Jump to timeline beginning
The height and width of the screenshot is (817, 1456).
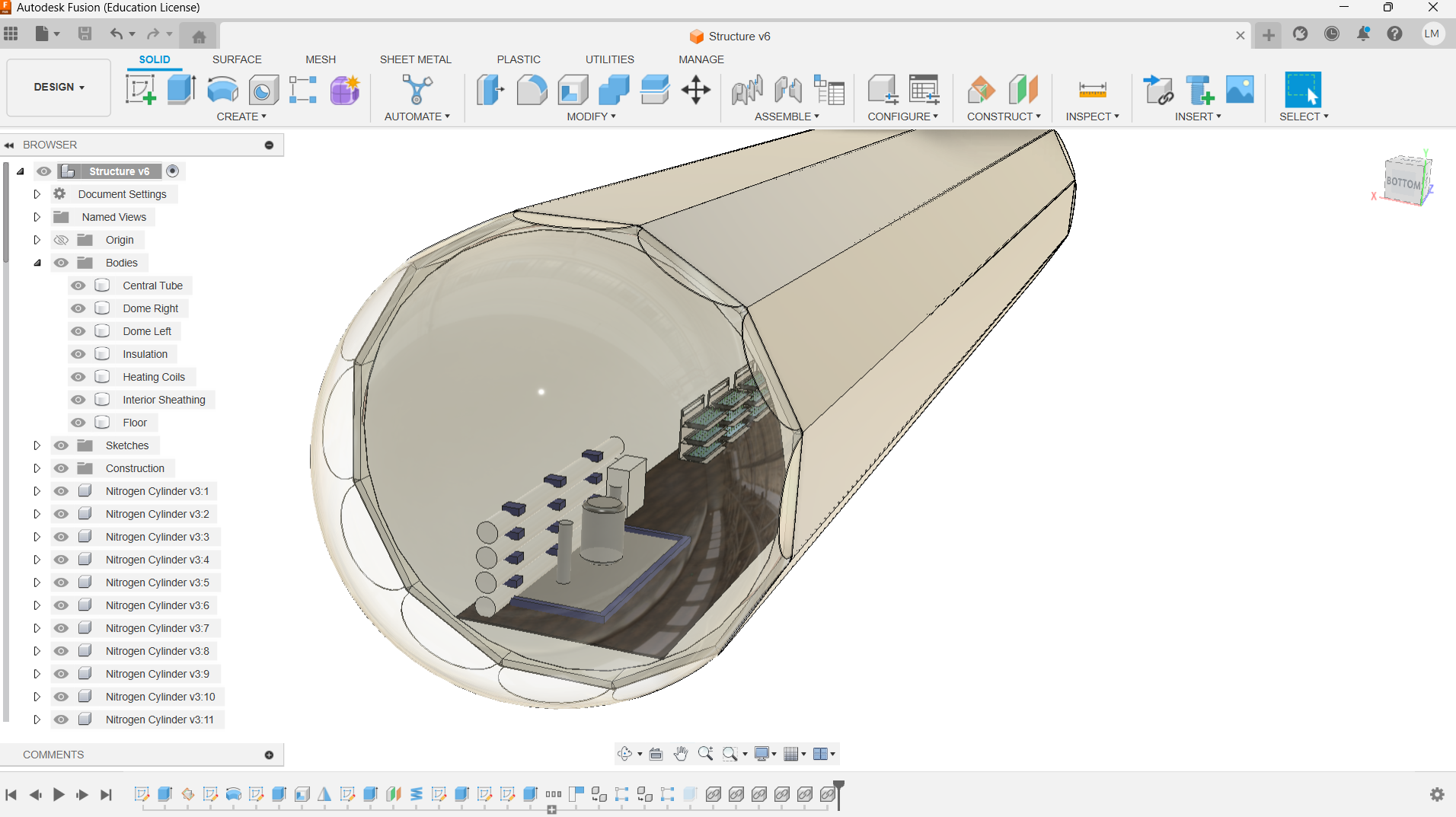[x=11, y=795]
